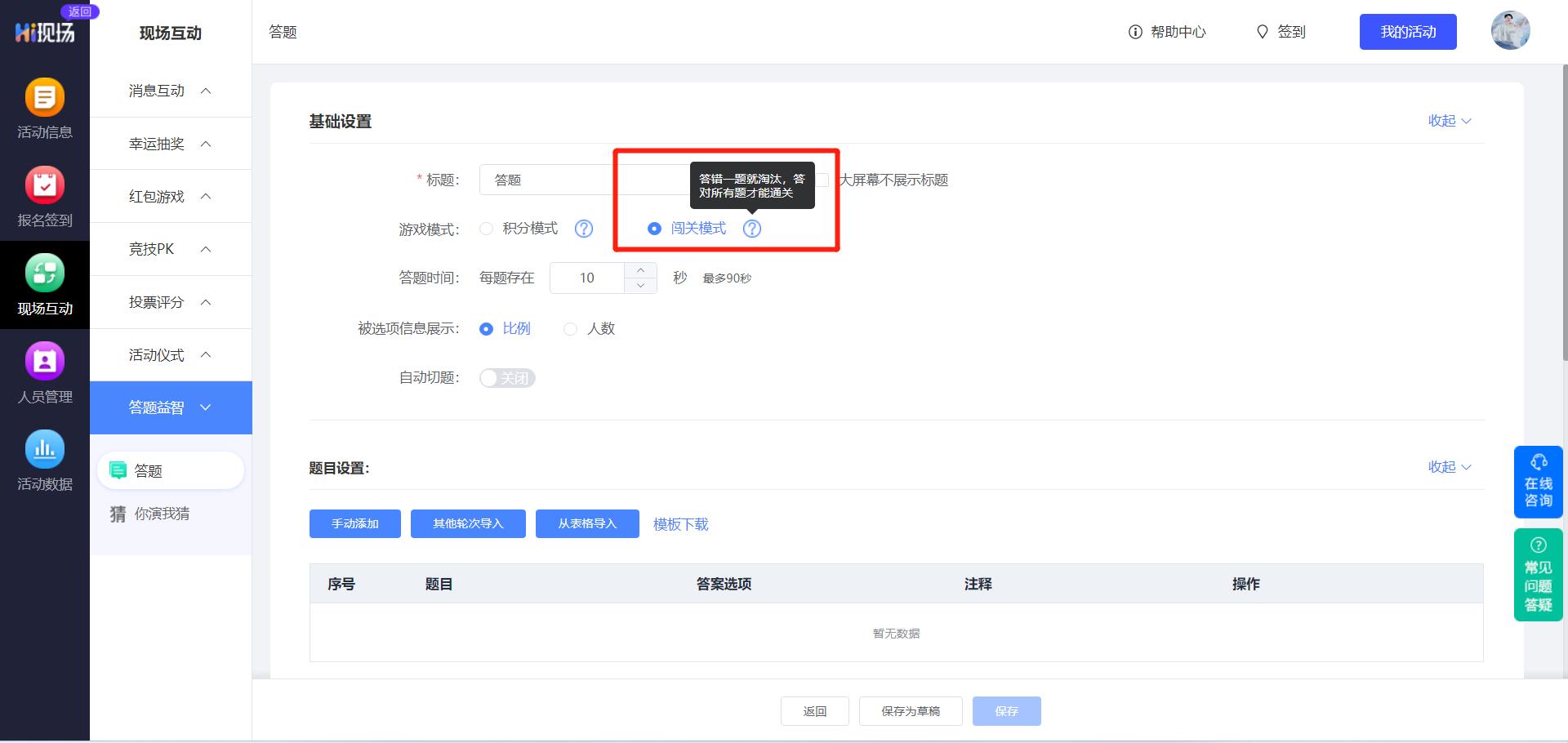Collapse the 题目设置 section

[x=1449, y=467]
